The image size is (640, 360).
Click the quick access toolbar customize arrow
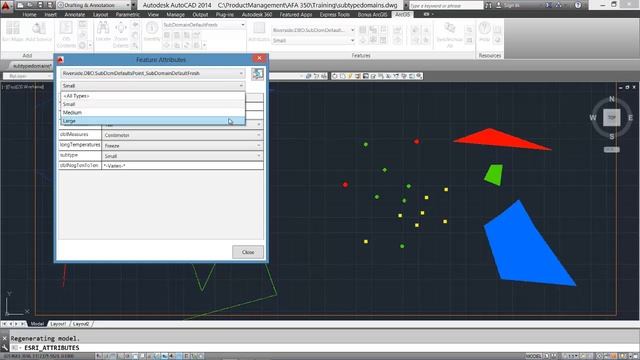click(133, 5)
